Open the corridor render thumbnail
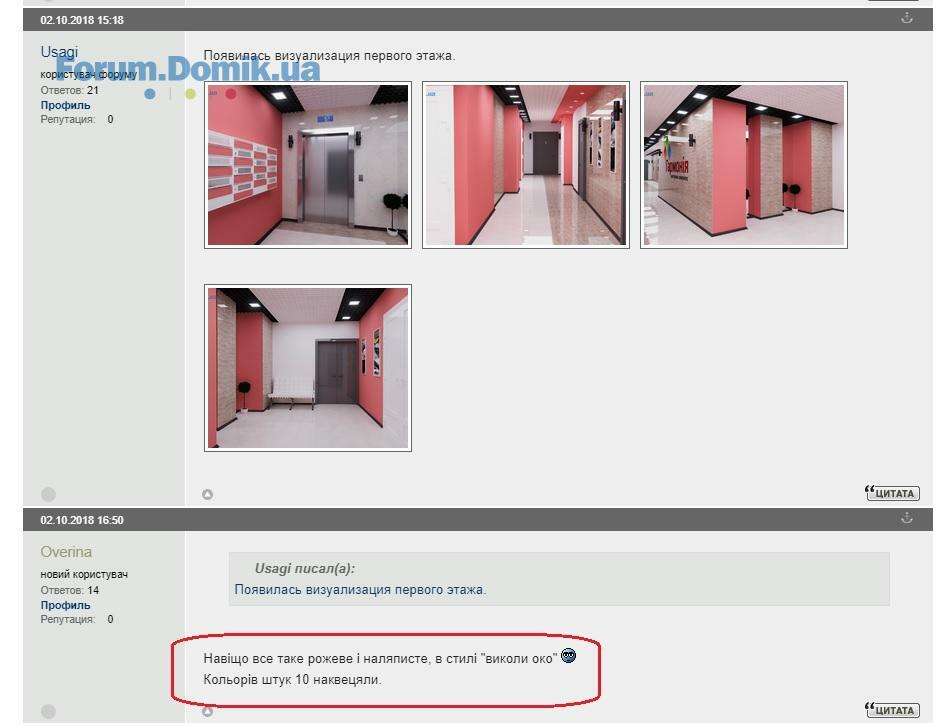Viewport: 941px width, 726px height. point(526,165)
